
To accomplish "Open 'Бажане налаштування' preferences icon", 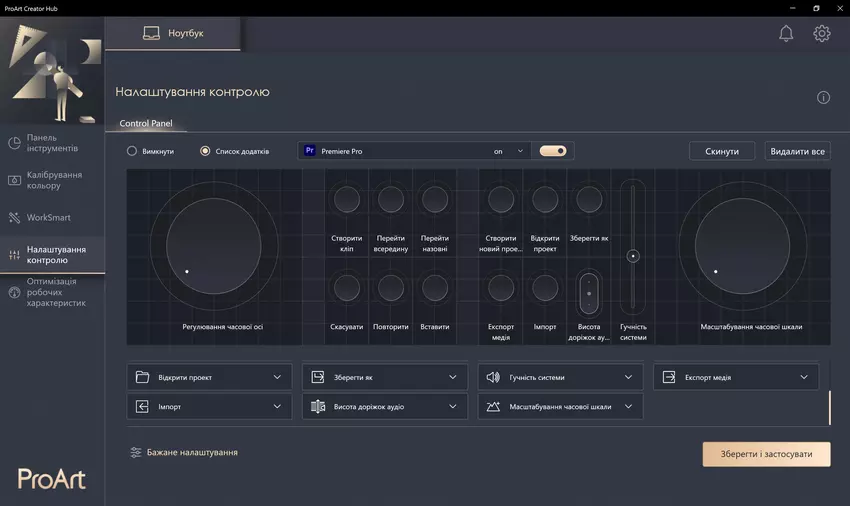I will click(136, 453).
